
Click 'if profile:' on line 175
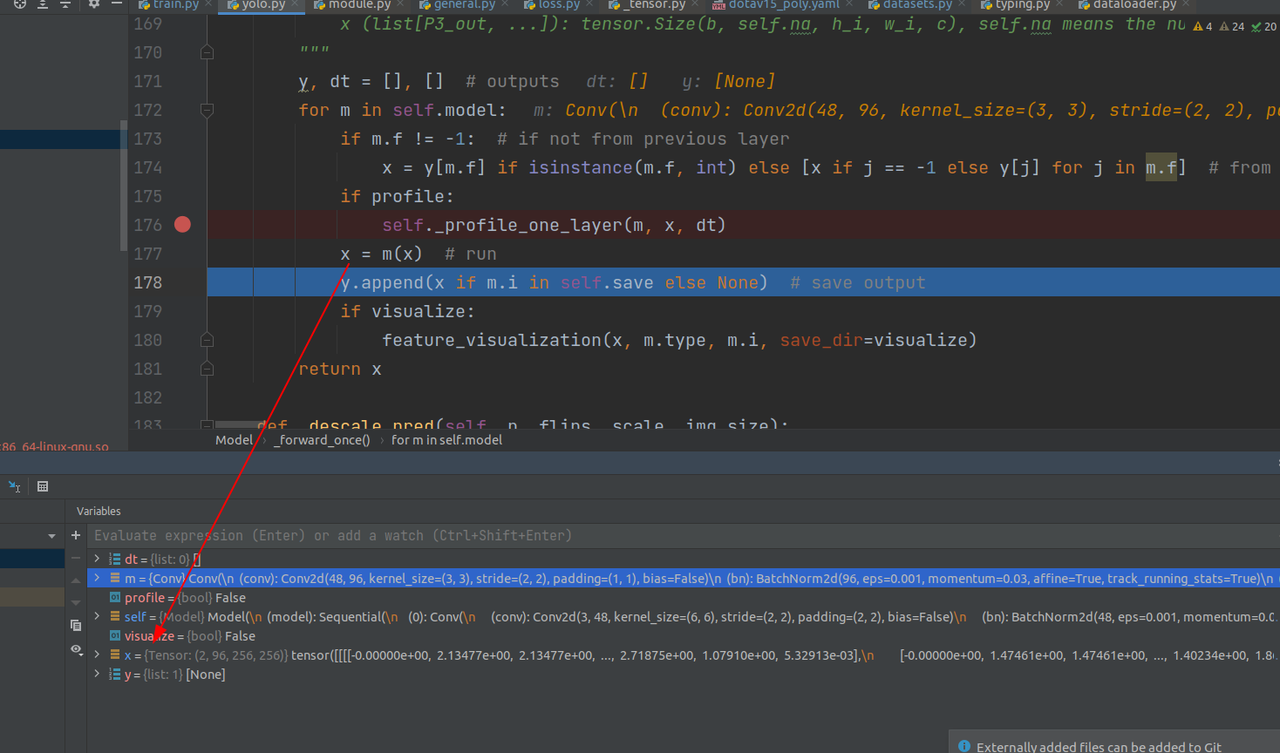click(397, 196)
